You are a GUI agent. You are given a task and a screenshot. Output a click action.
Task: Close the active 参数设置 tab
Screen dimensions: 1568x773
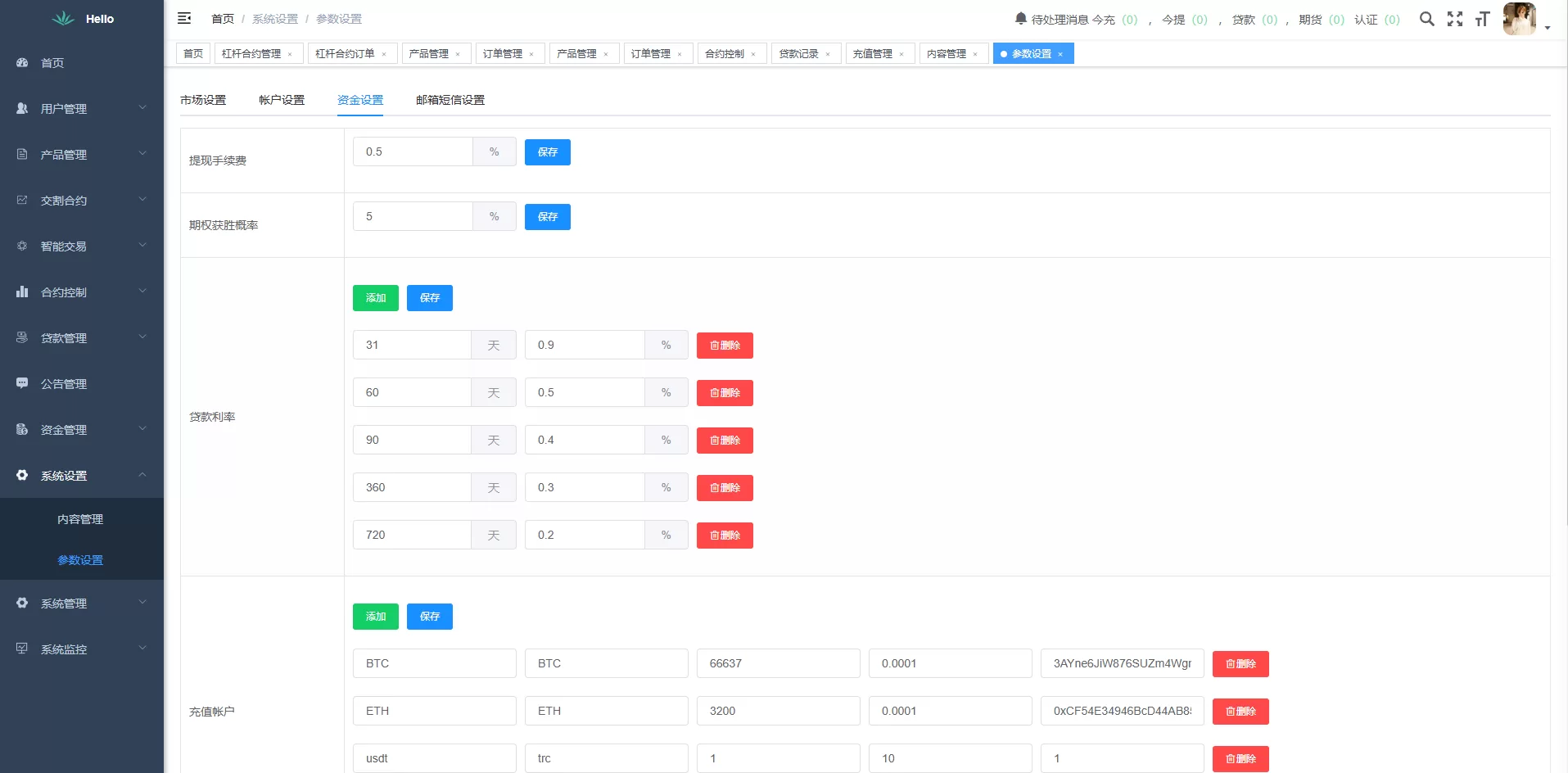pos(1060,54)
